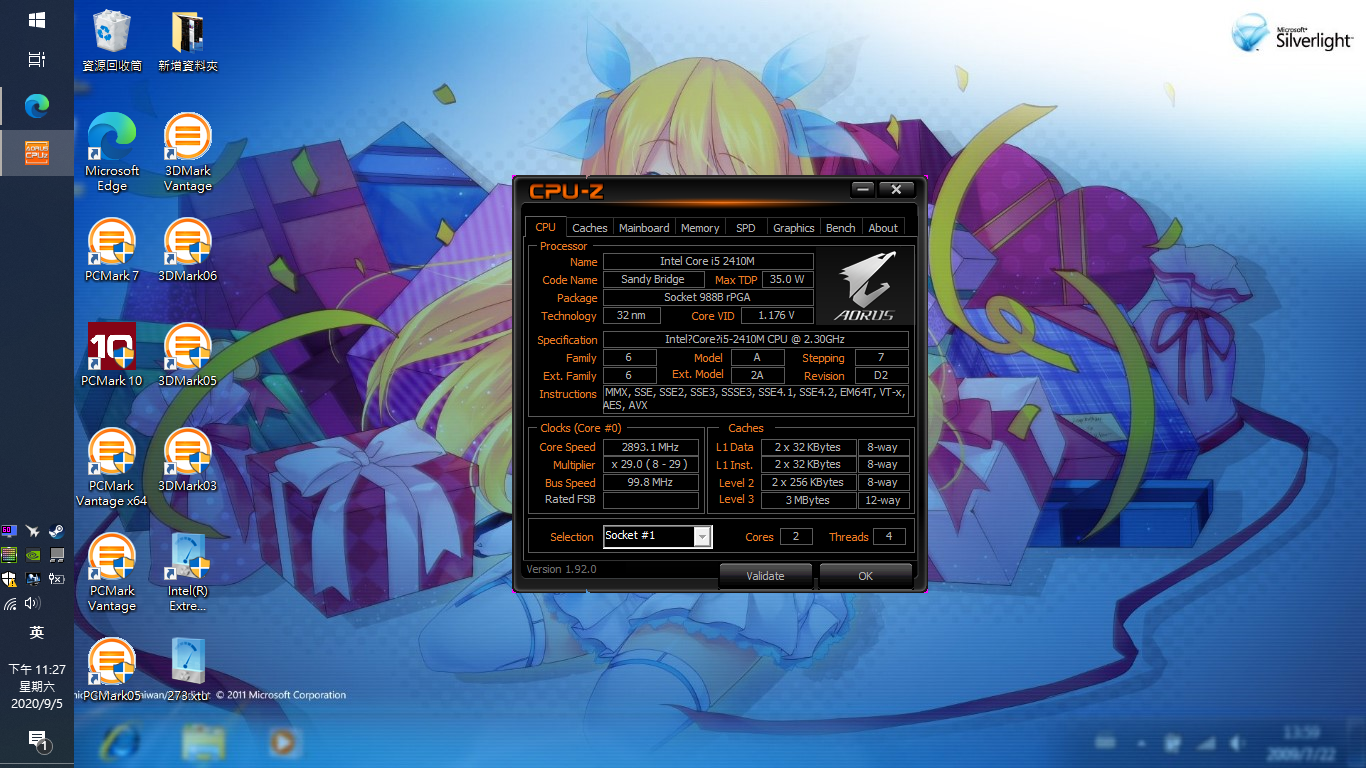The width and height of the screenshot is (1366, 768).
Task: Select AORUS CPU-Z taskbar button
Action: (37, 152)
